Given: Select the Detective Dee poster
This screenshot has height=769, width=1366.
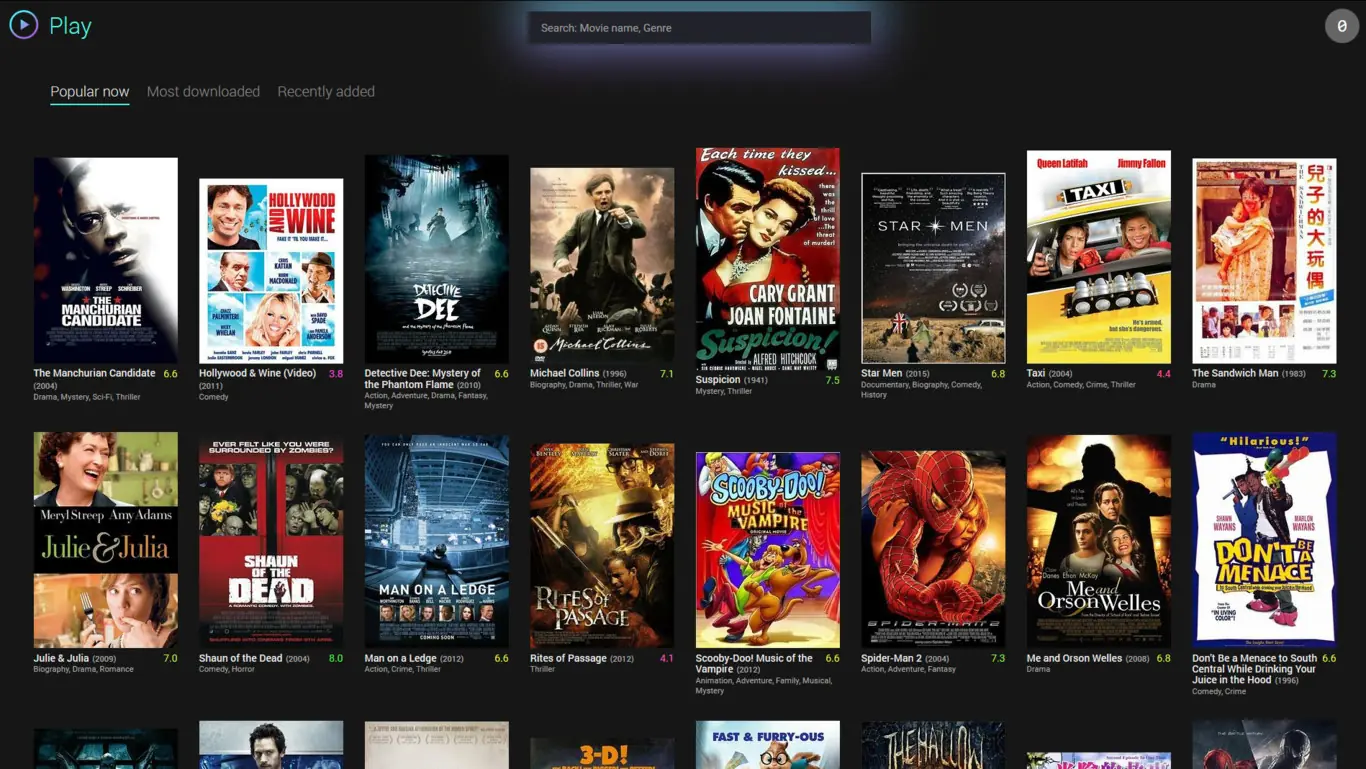Looking at the screenshot, I should click(x=437, y=259).
